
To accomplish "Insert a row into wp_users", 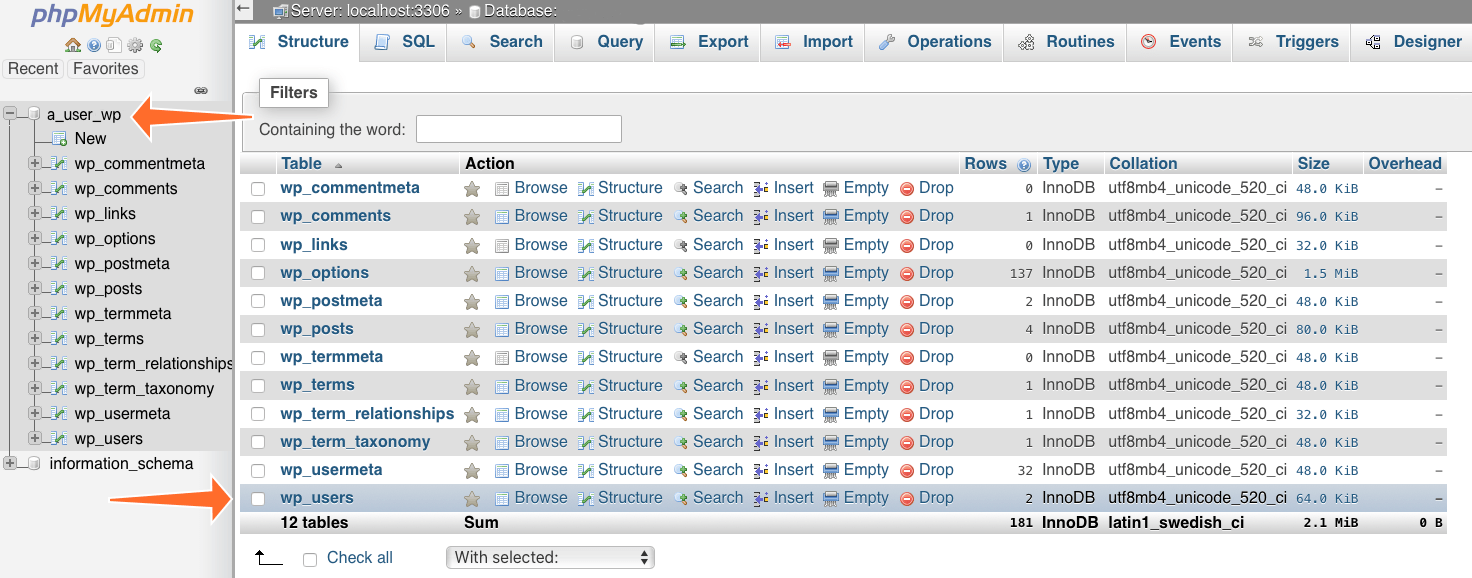I will [793, 497].
